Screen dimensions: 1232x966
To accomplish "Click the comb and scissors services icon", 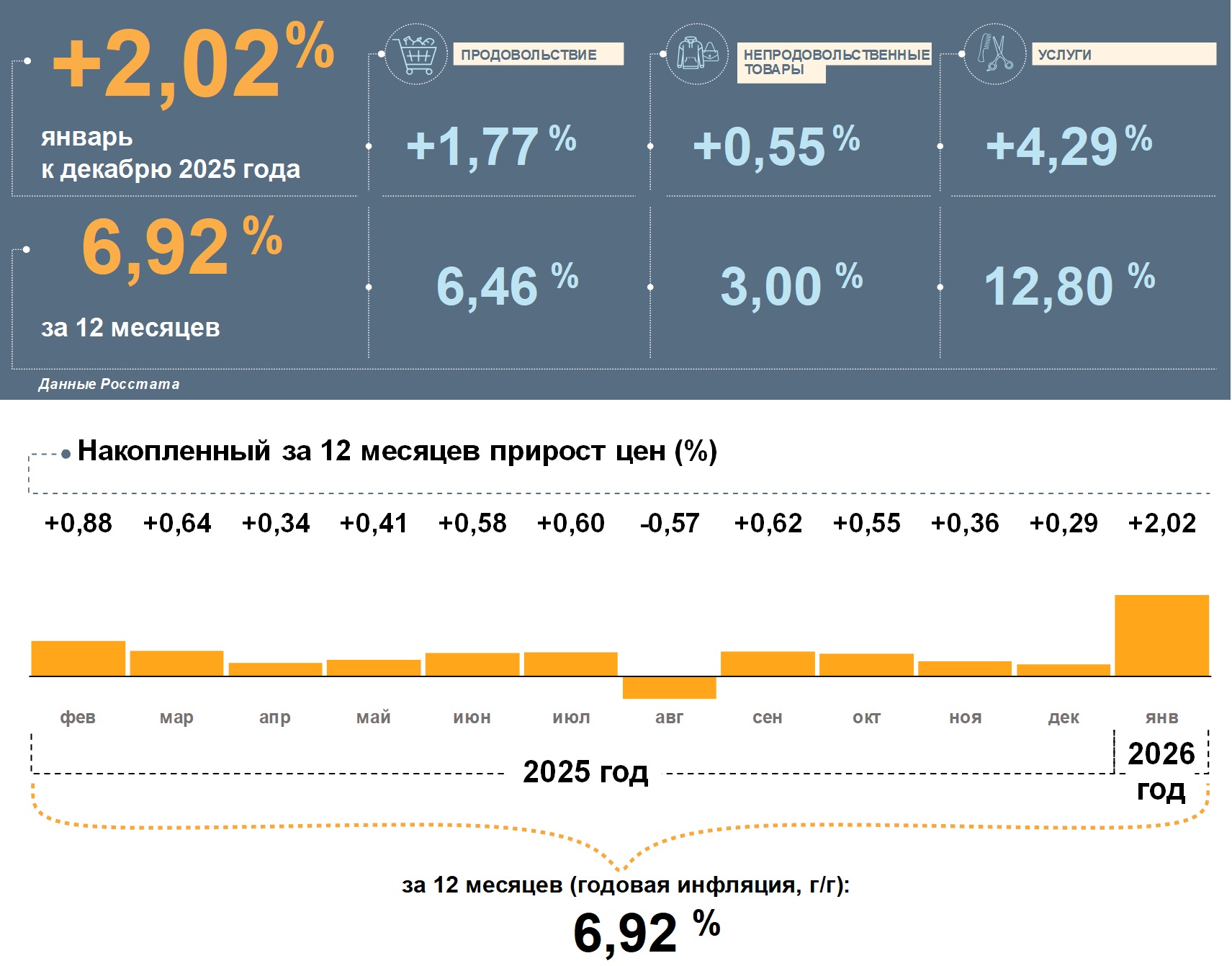I will [x=994, y=54].
